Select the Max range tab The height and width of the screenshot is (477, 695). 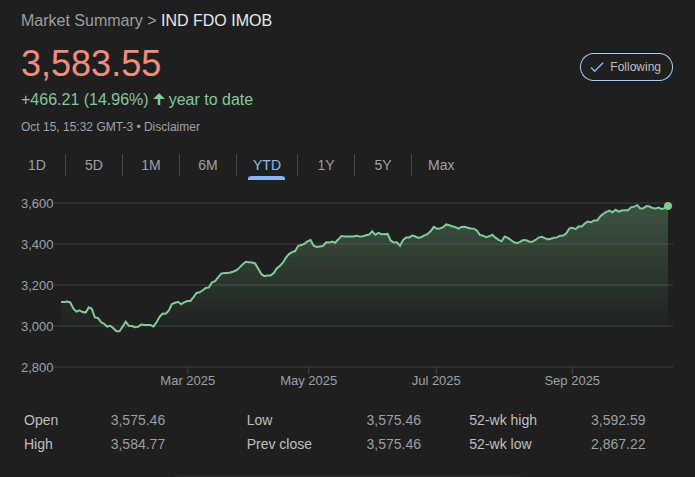[441, 165]
